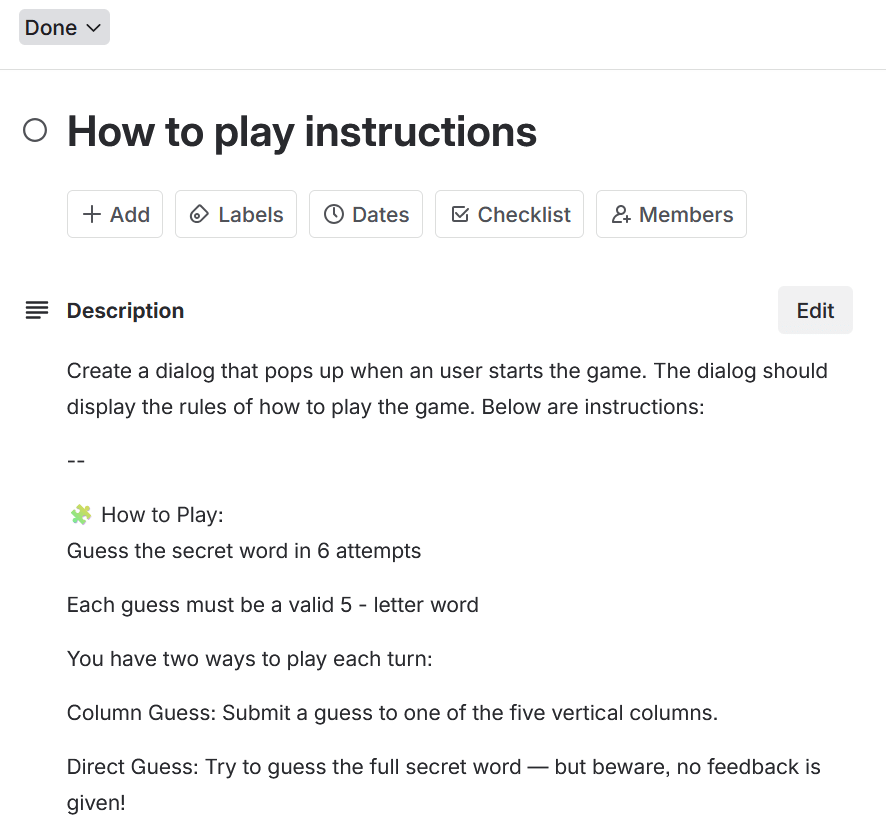Click the "Column Guess" instruction line
This screenshot has height=832, width=886.
tap(392, 713)
